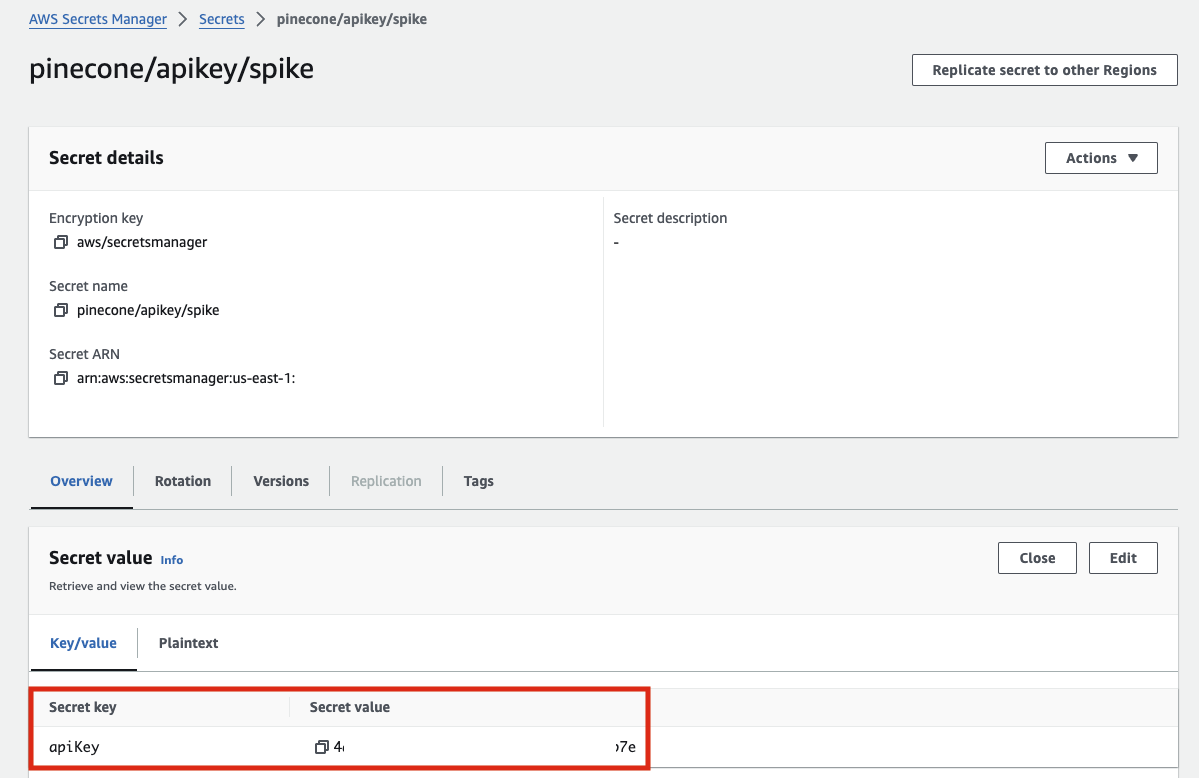Click Replicate secret to other Regions

(x=1044, y=69)
